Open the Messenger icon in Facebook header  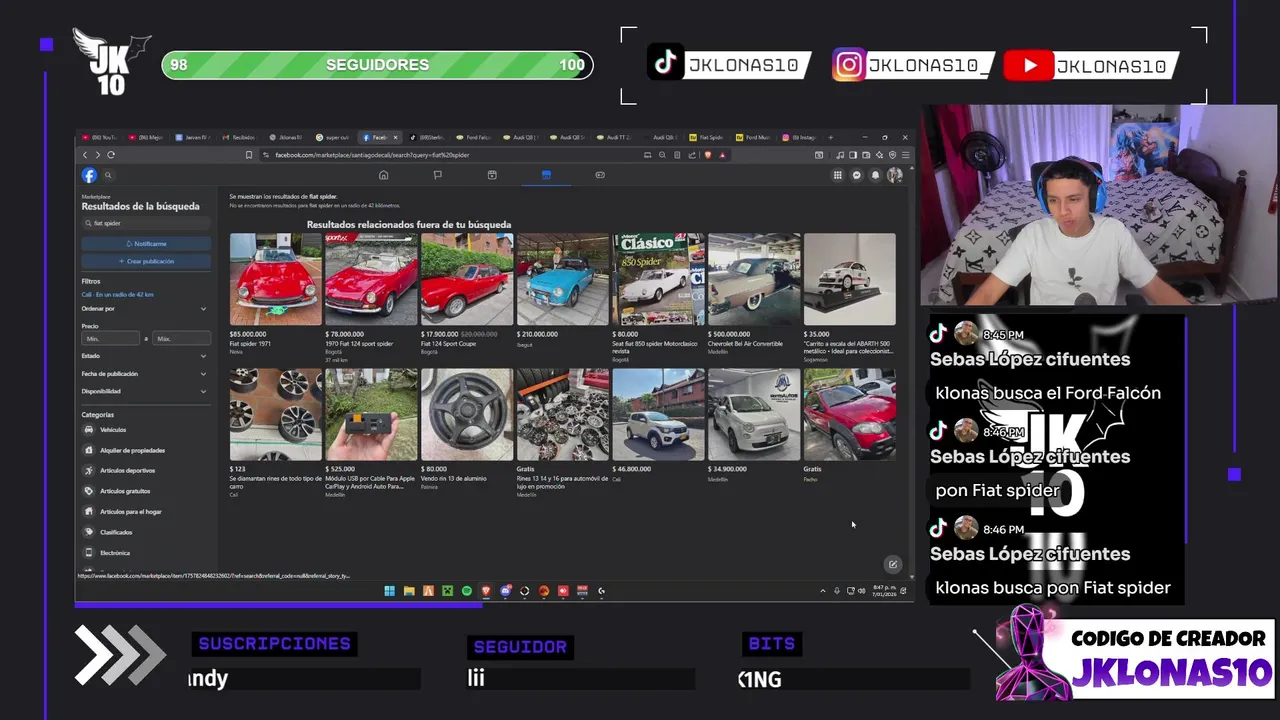[857, 175]
